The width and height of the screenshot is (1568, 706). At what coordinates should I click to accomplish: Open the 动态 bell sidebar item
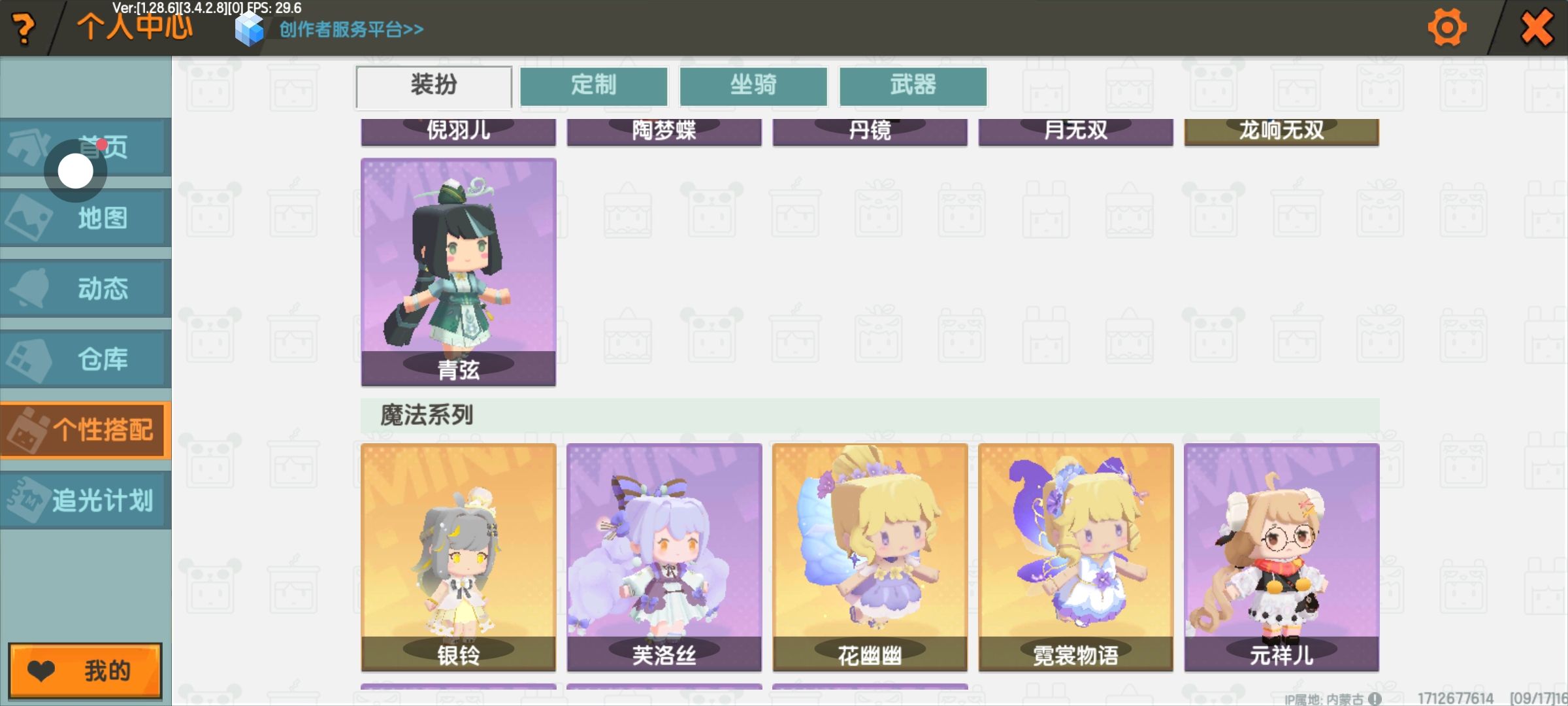coord(86,289)
